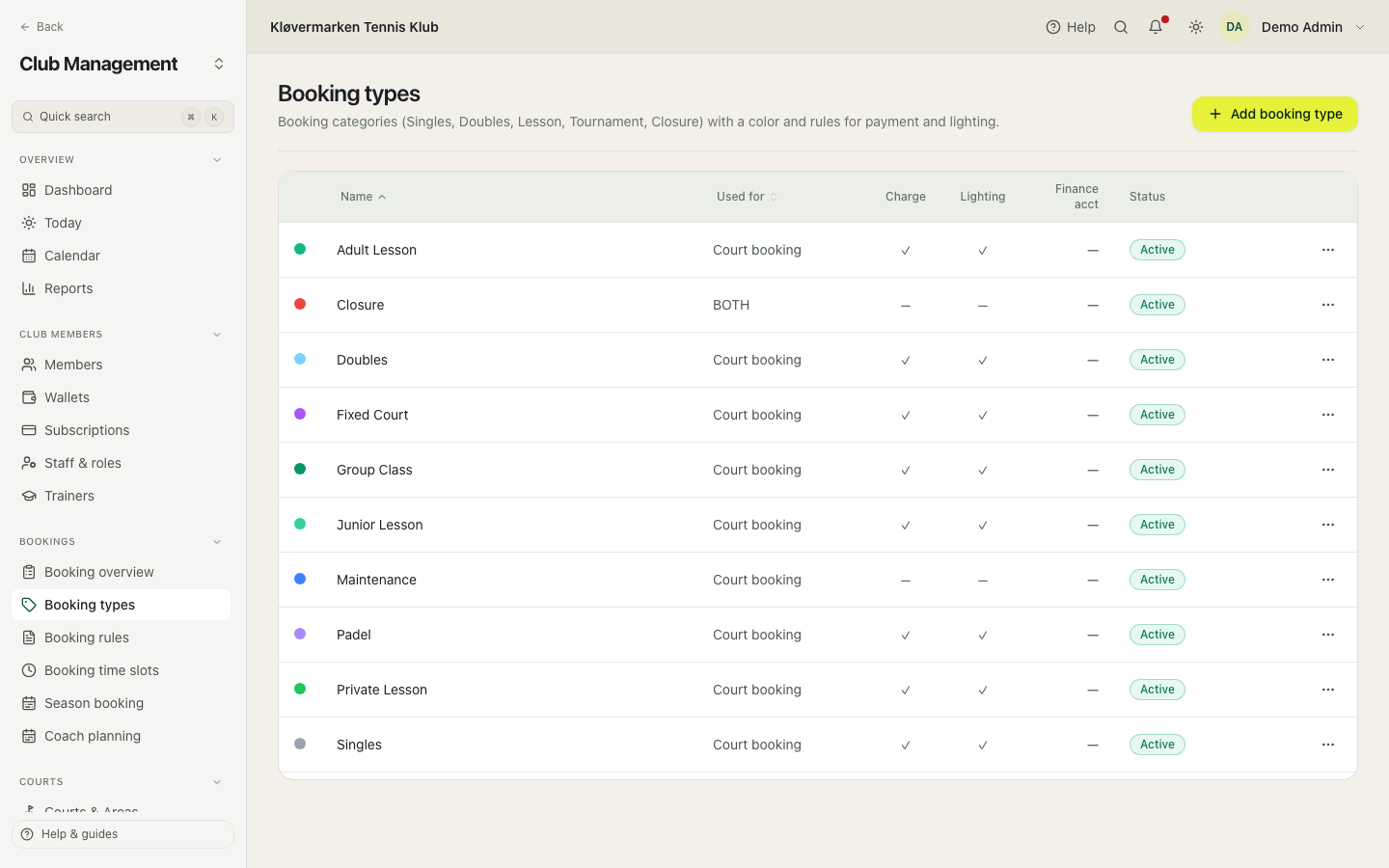Click the Members people icon
The height and width of the screenshot is (868, 1389).
[29, 365]
